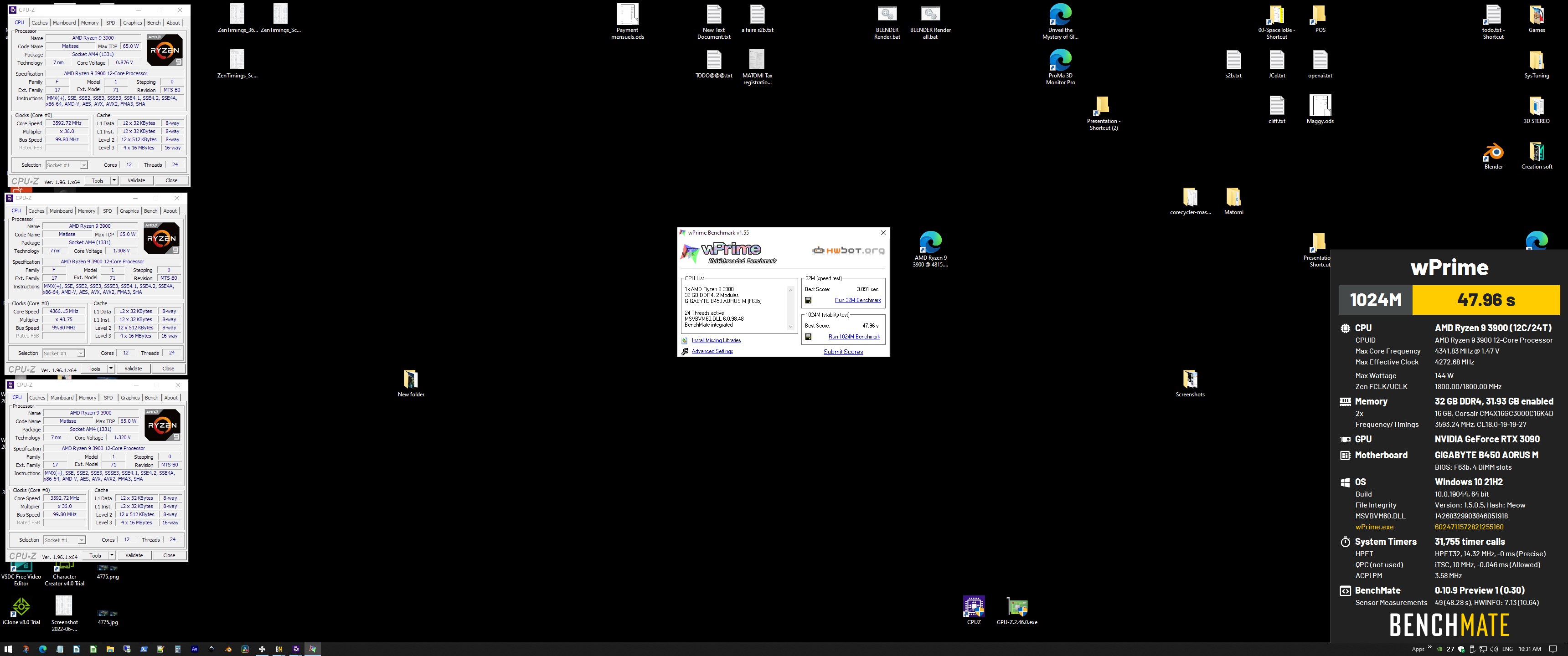Click save icon for 1024M stability test score
This screenshot has width=1568, height=656.
pos(808,337)
